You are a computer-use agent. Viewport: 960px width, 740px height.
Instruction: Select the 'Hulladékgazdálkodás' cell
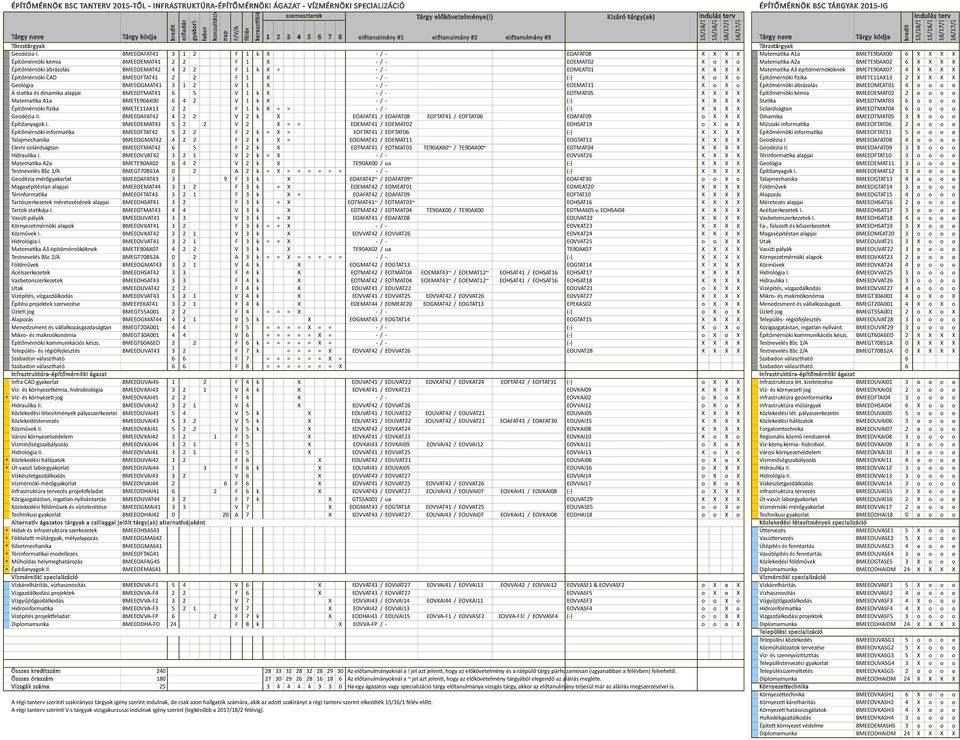coord(785,718)
